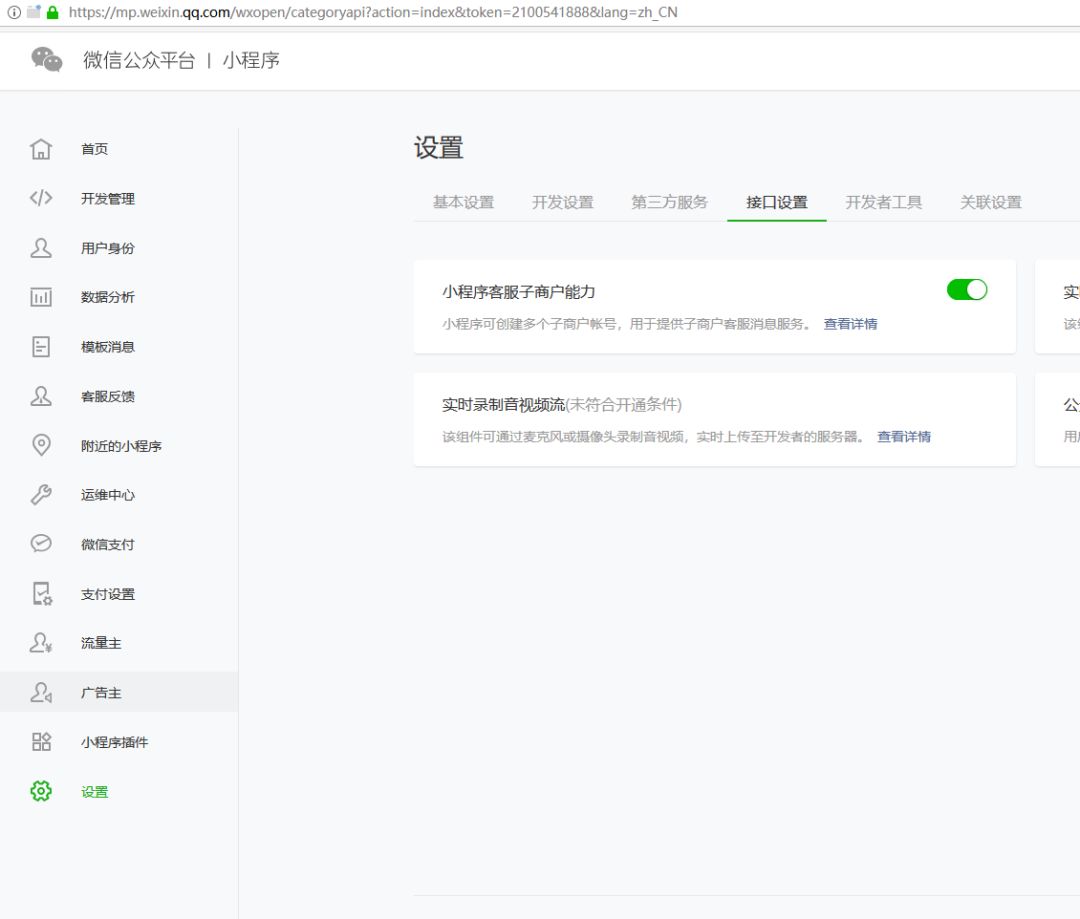Select the 接口设置 tab
The height and width of the screenshot is (919, 1080).
[x=777, y=202]
